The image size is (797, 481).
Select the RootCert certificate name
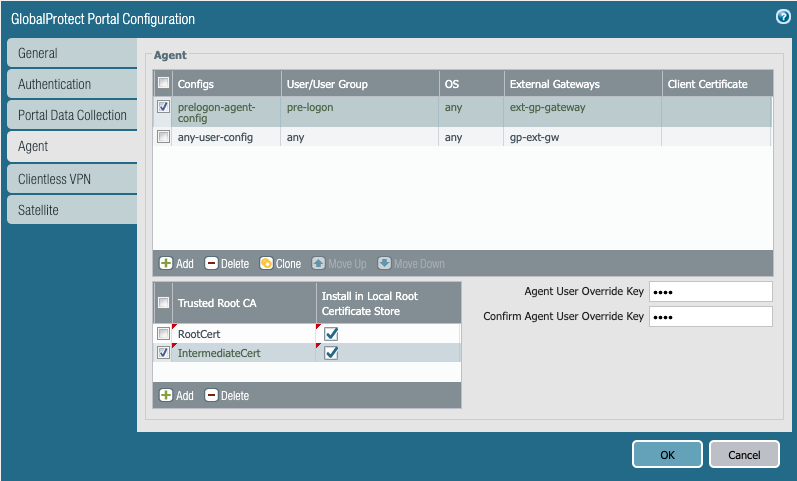click(199, 334)
